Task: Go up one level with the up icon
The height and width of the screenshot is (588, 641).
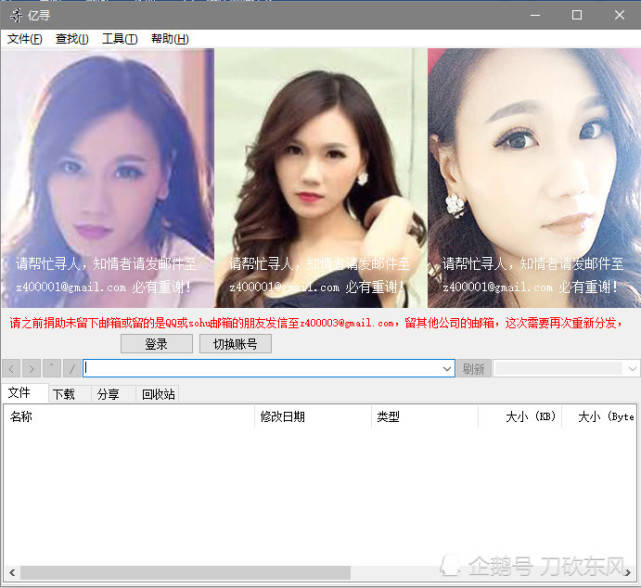Action: (52, 369)
